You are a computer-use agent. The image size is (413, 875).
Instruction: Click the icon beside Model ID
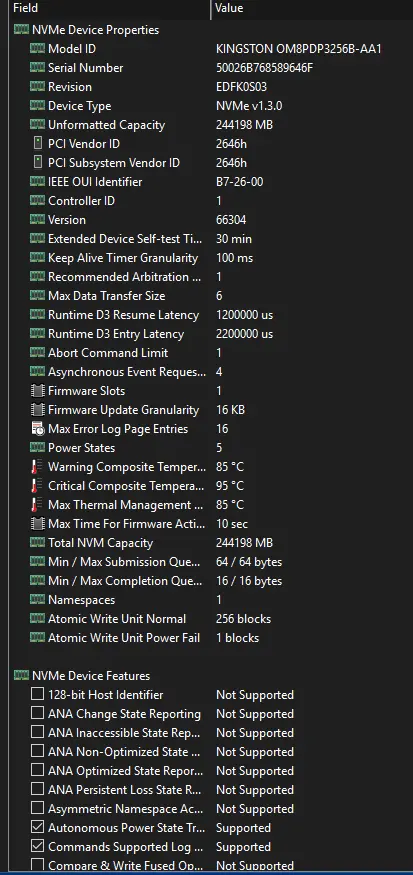(37, 49)
